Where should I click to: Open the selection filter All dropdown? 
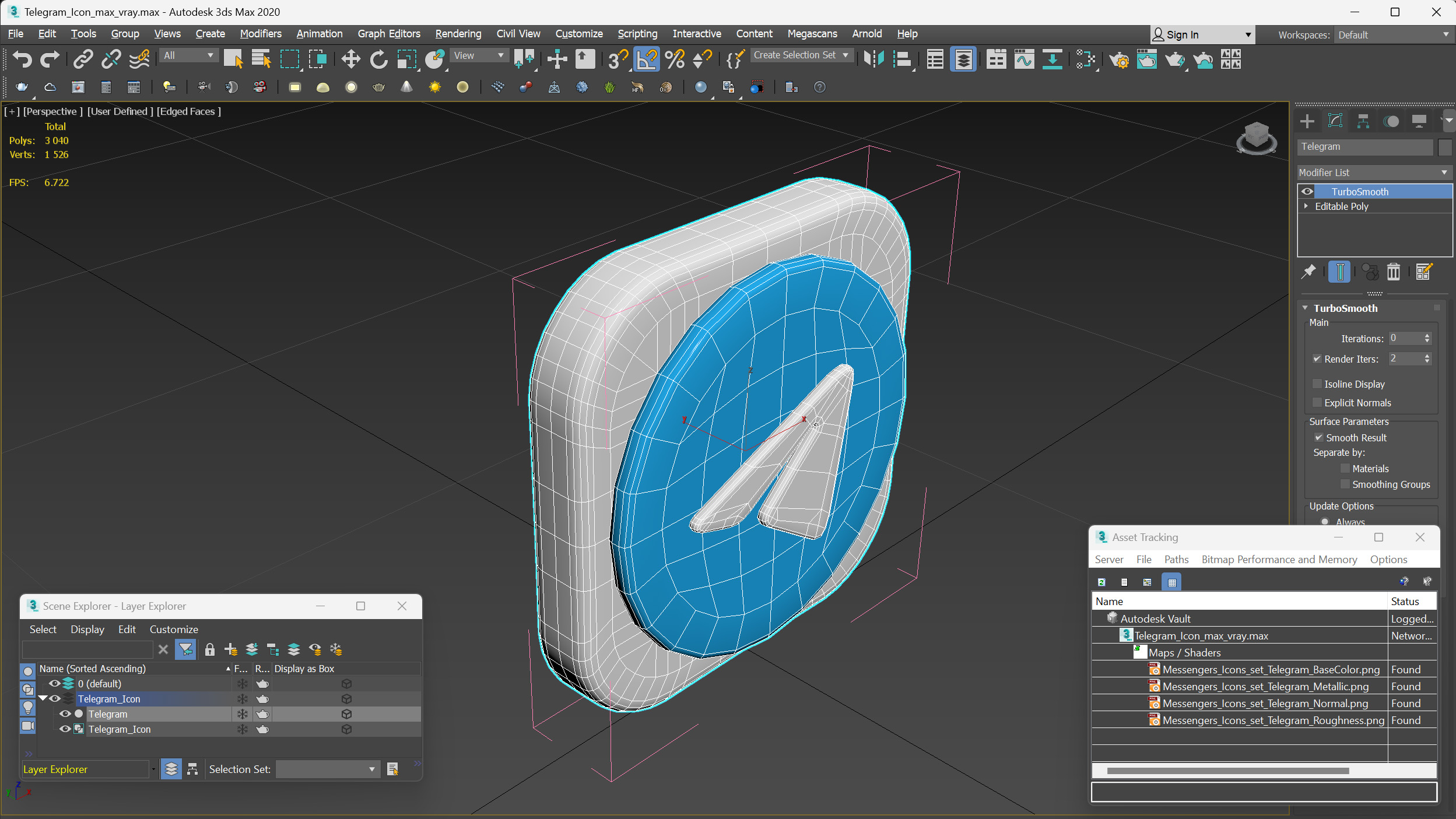(x=188, y=55)
